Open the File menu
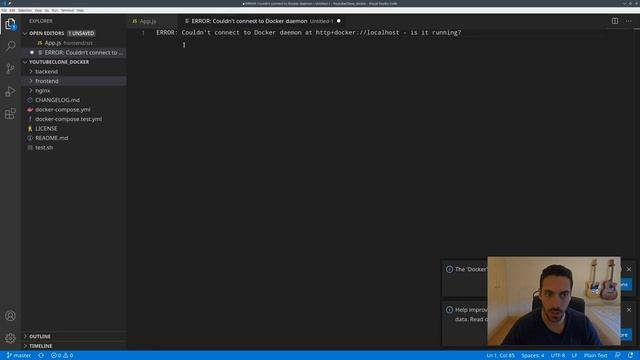 (x=4, y=10)
